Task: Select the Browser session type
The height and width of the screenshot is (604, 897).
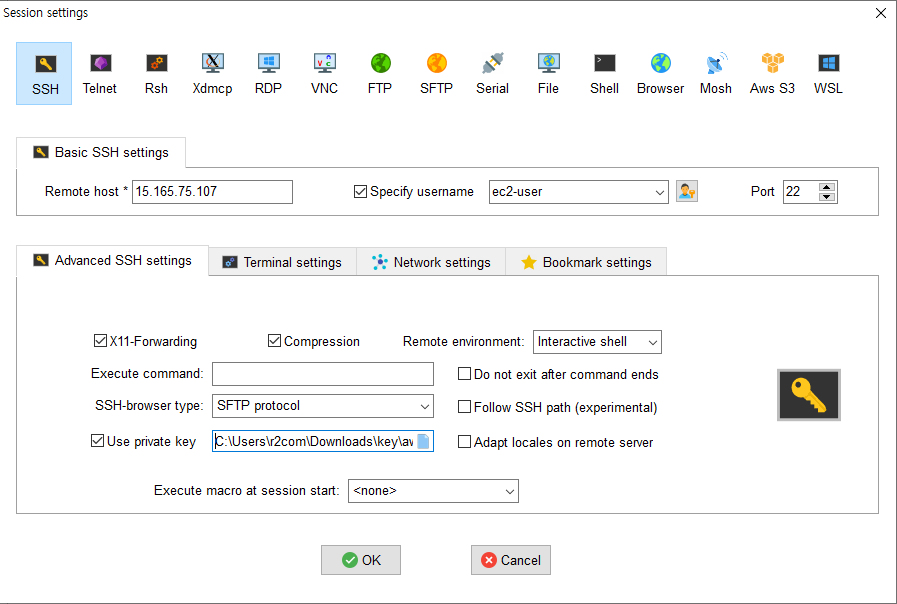Action: click(661, 73)
